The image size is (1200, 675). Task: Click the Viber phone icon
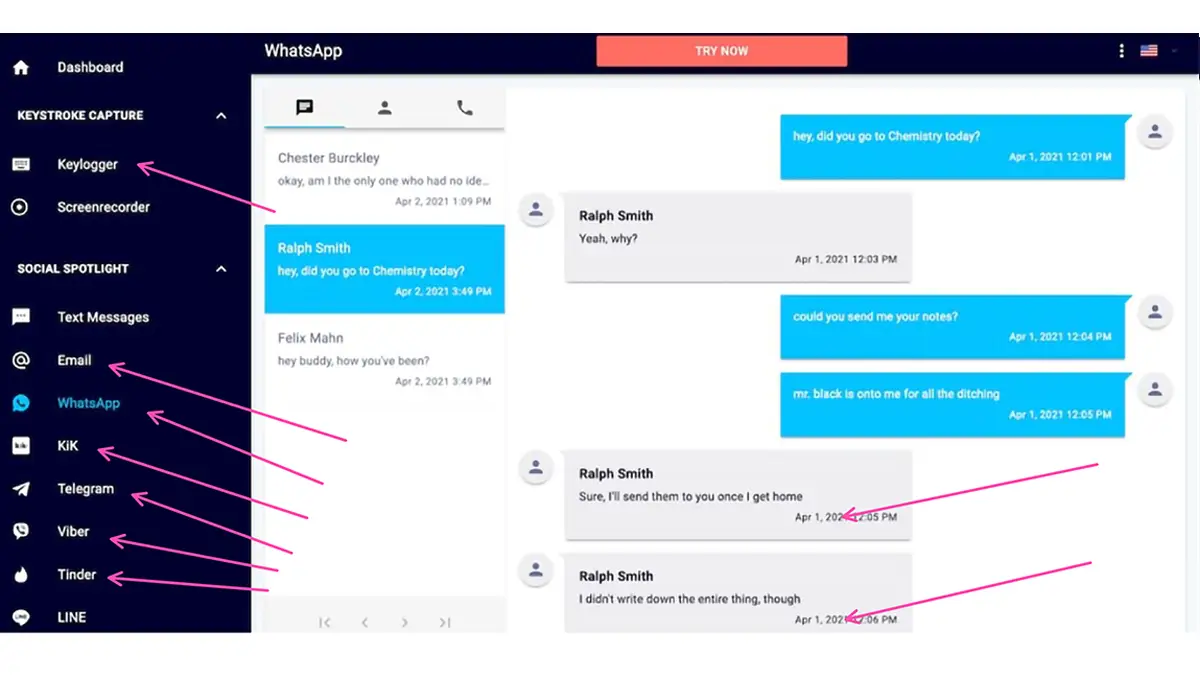[21, 532]
